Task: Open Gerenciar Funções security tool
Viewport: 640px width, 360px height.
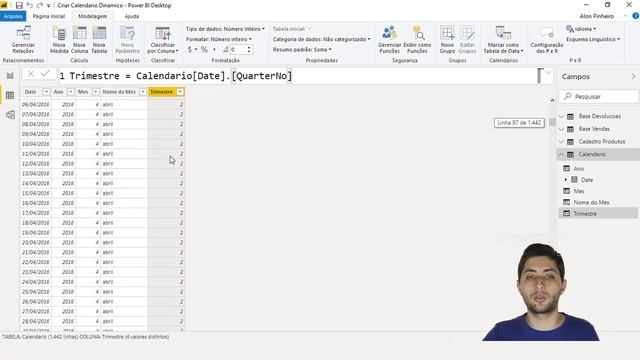Action: (x=389, y=40)
